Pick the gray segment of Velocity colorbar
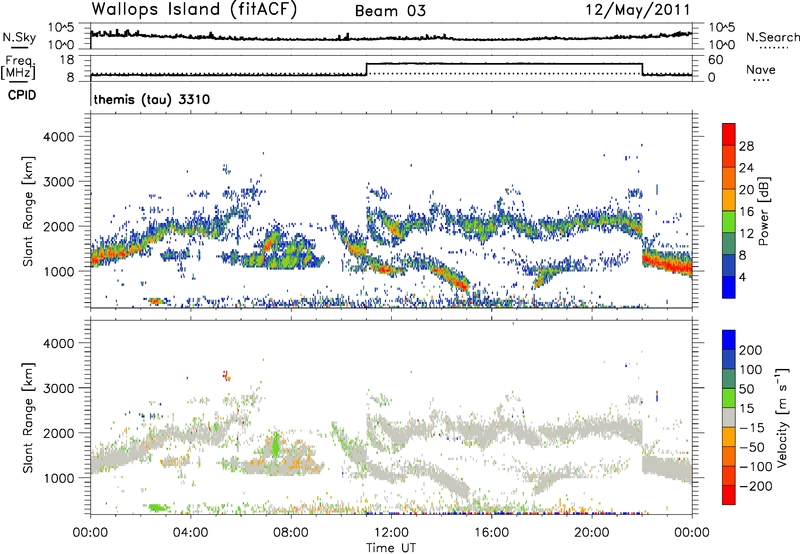This screenshot has width=800, height=554. 729,417
